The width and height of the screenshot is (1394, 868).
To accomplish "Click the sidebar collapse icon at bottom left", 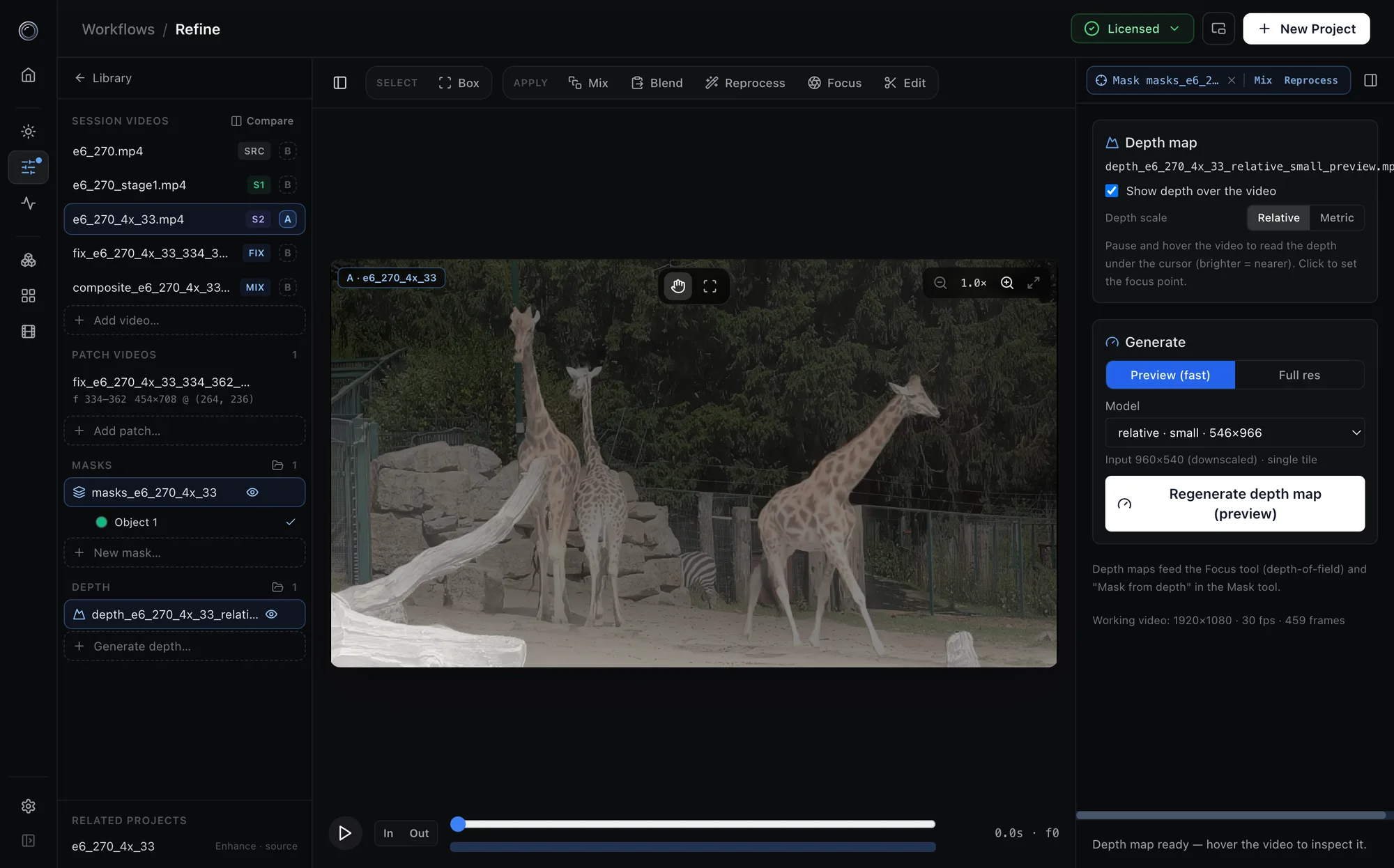I will coord(28,841).
